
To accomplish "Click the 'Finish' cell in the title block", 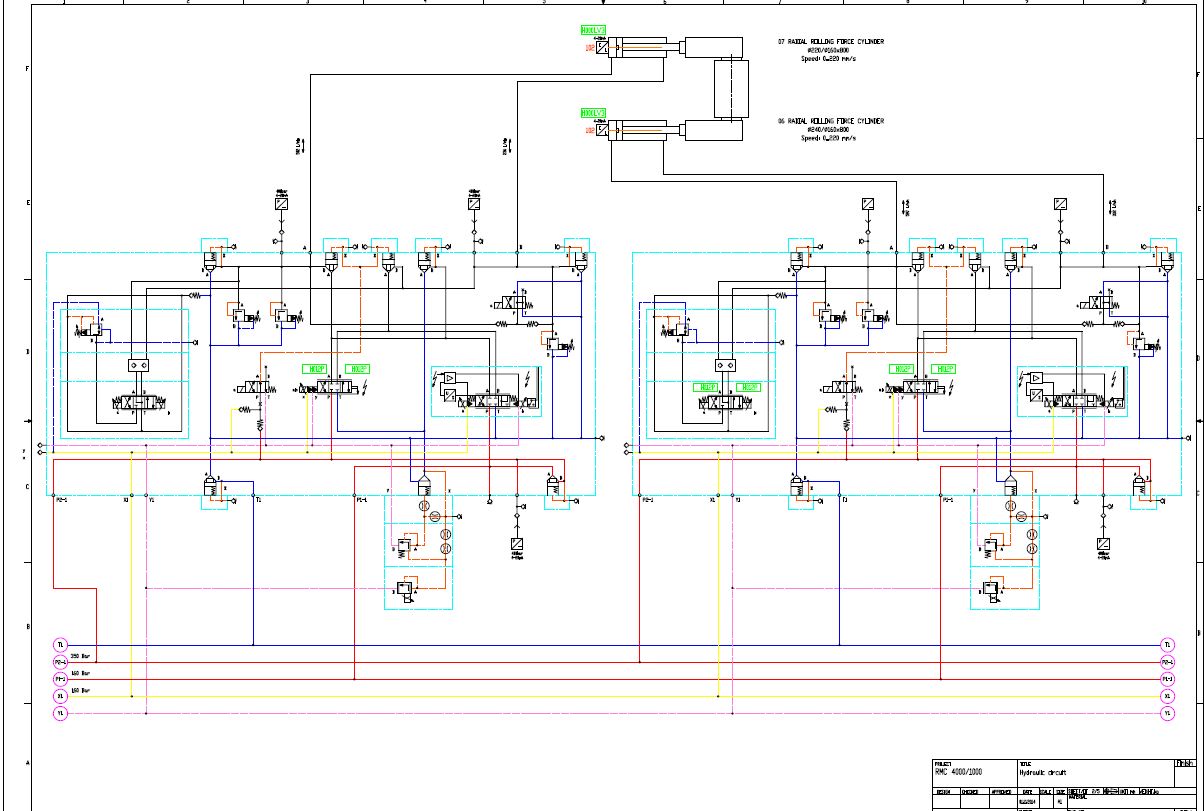I will click(x=1185, y=764).
